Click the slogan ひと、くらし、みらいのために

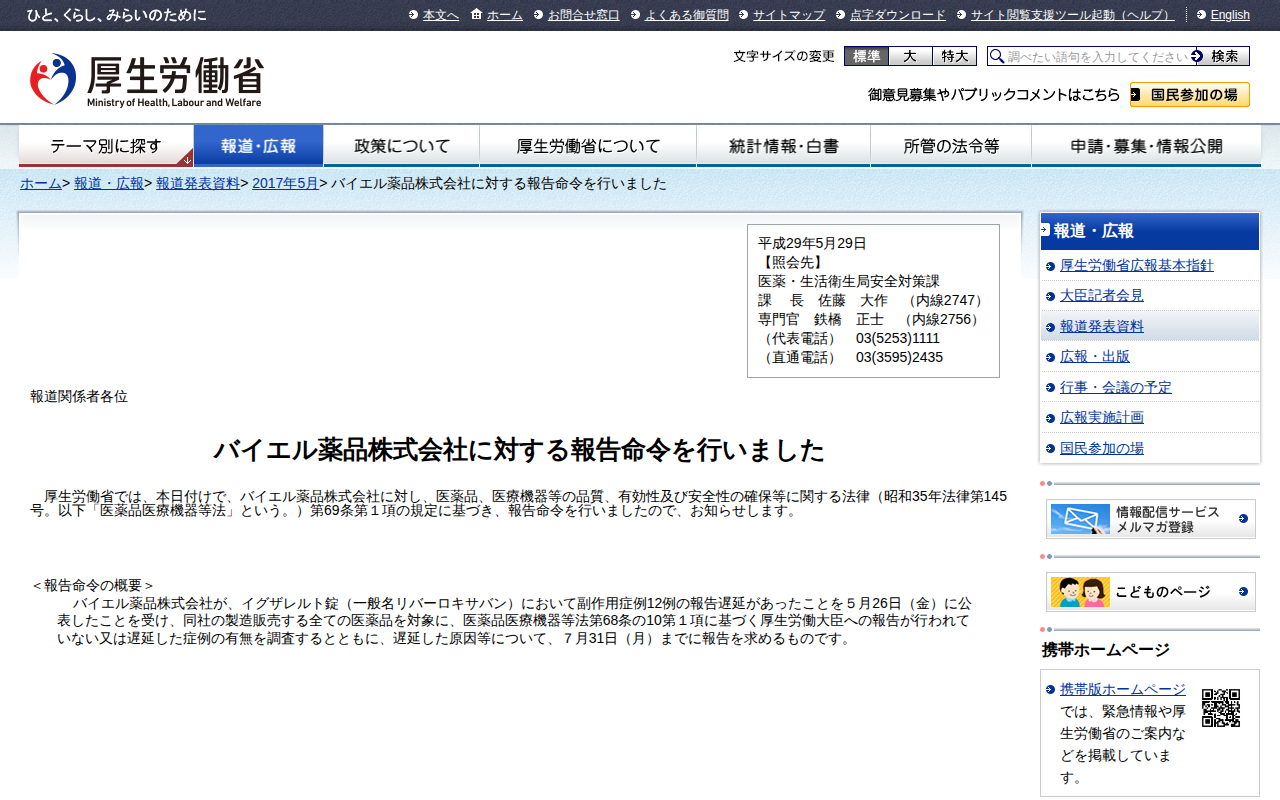[x=117, y=15]
